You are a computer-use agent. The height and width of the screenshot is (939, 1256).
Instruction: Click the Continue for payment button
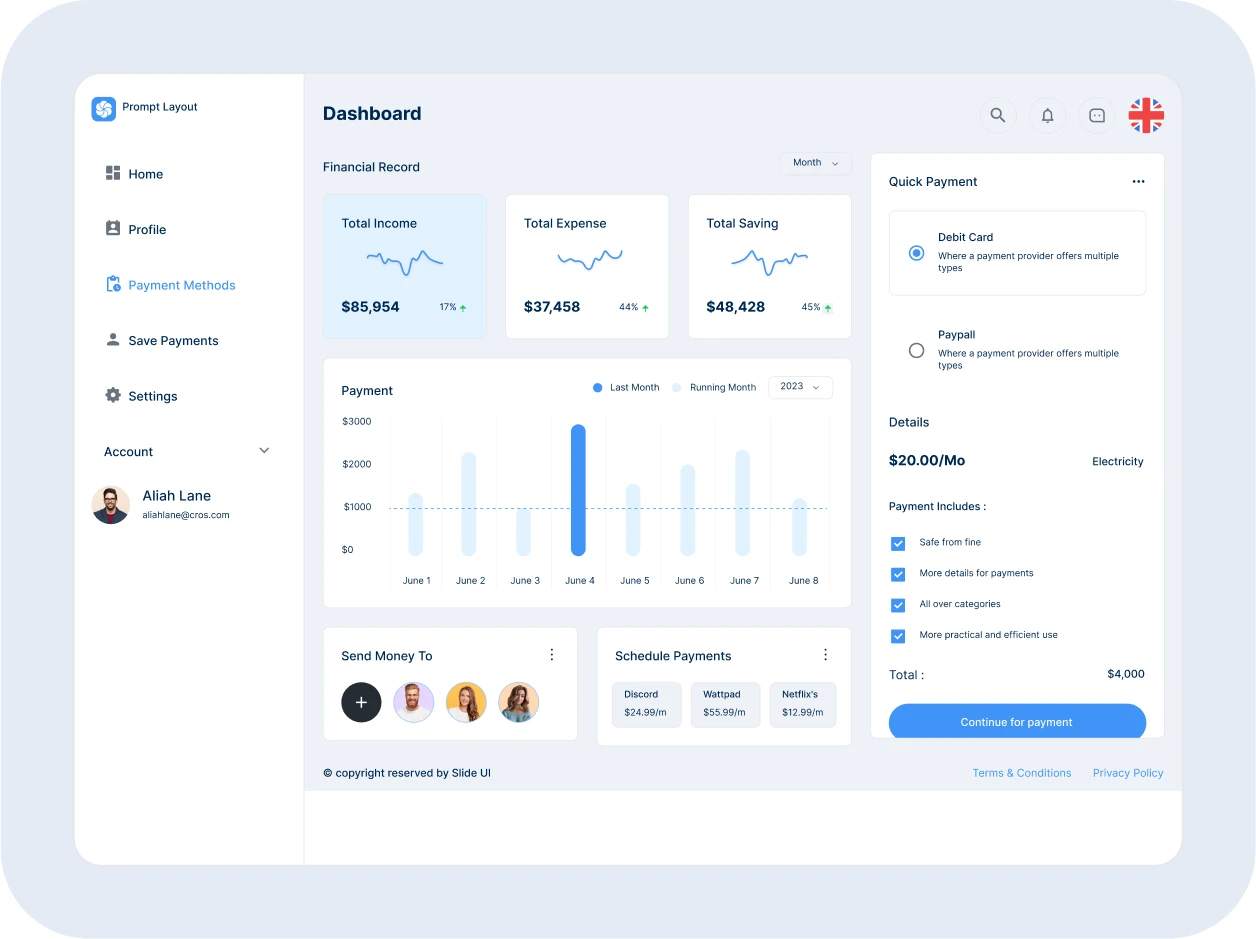coord(1017,721)
